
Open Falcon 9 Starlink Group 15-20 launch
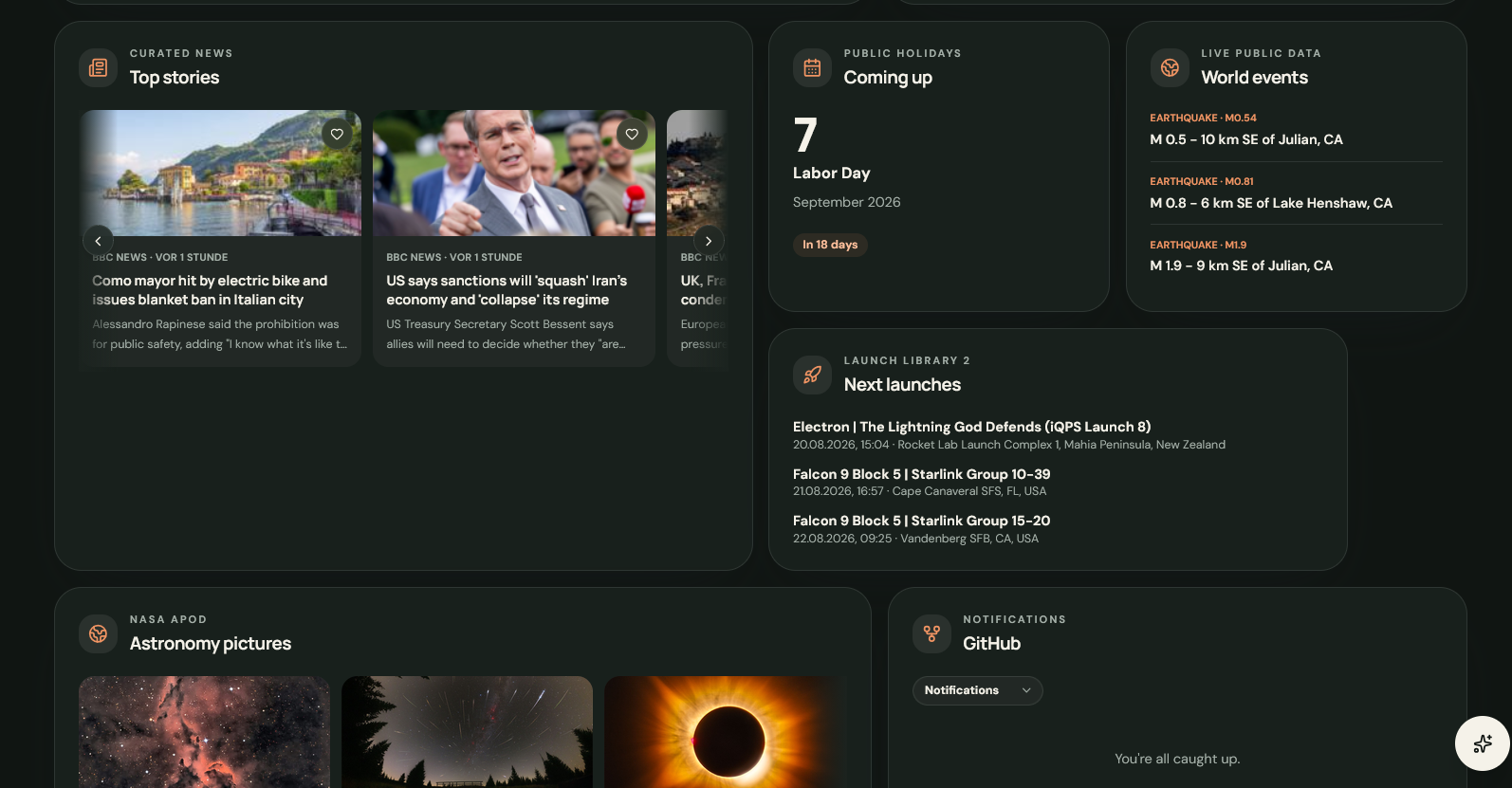coord(922,521)
